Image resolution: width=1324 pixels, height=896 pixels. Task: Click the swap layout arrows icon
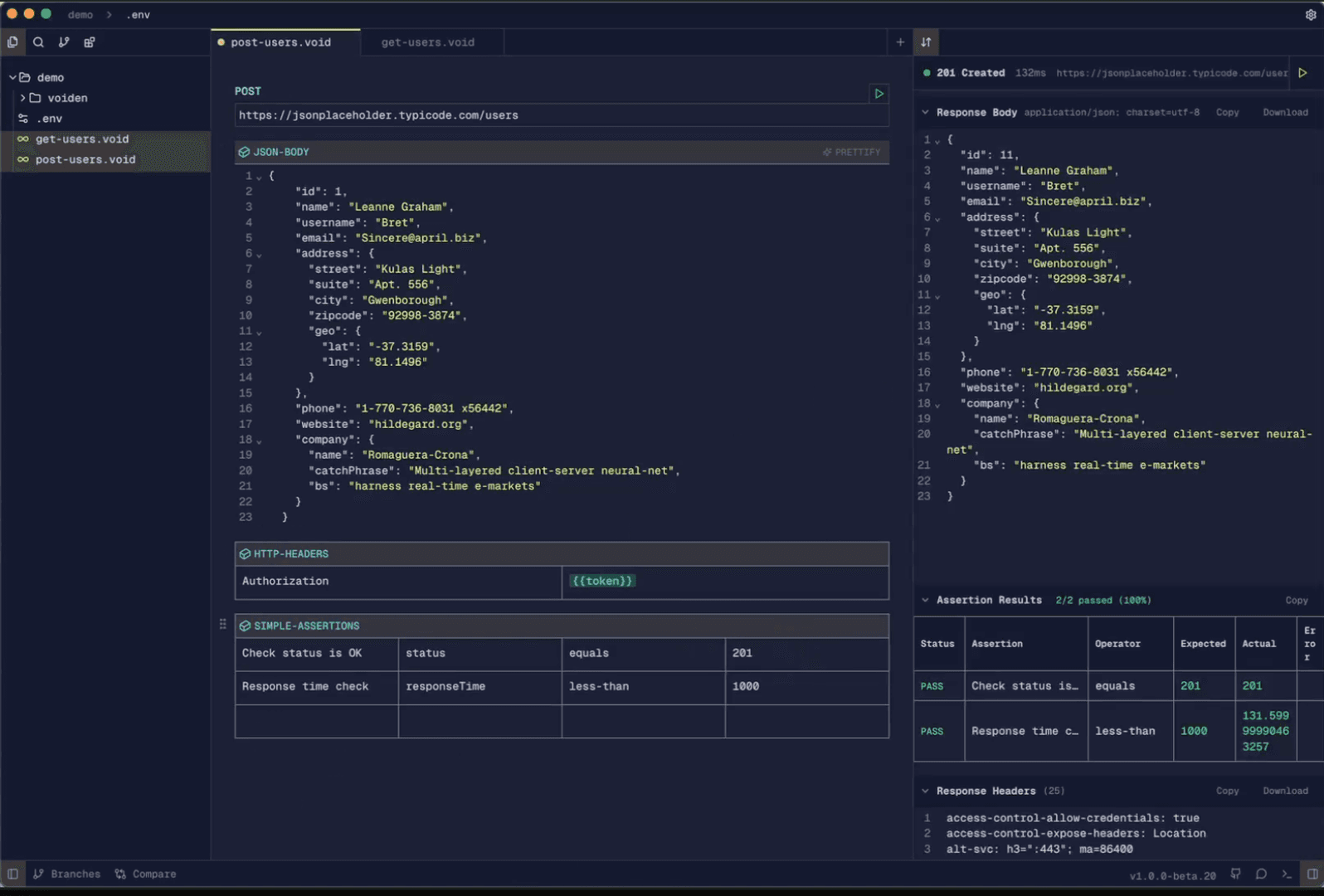click(x=926, y=41)
